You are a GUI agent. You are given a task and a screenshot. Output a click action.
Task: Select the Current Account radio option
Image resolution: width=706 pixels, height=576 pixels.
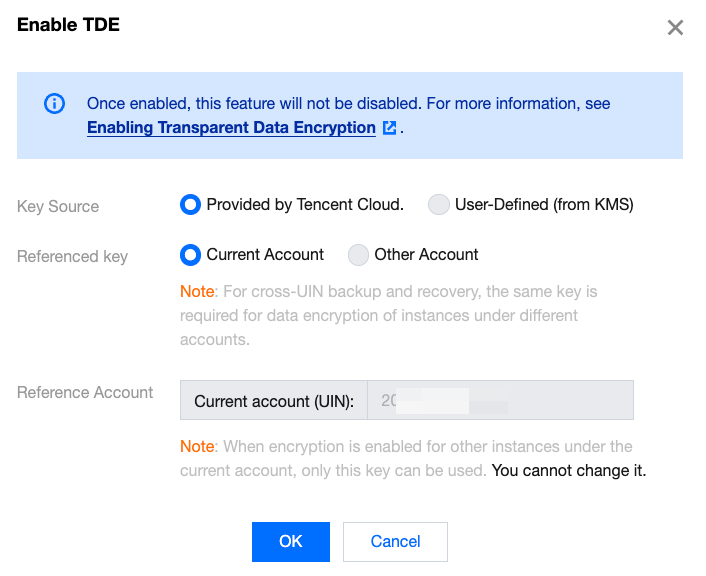pyautogui.click(x=190, y=255)
